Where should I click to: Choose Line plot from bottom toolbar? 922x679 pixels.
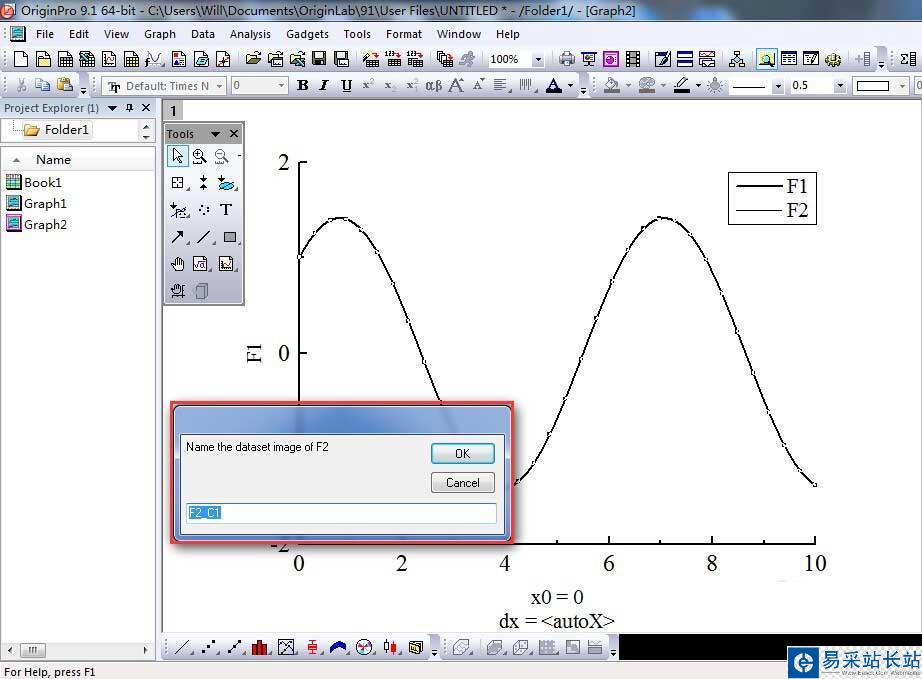pyautogui.click(x=182, y=648)
